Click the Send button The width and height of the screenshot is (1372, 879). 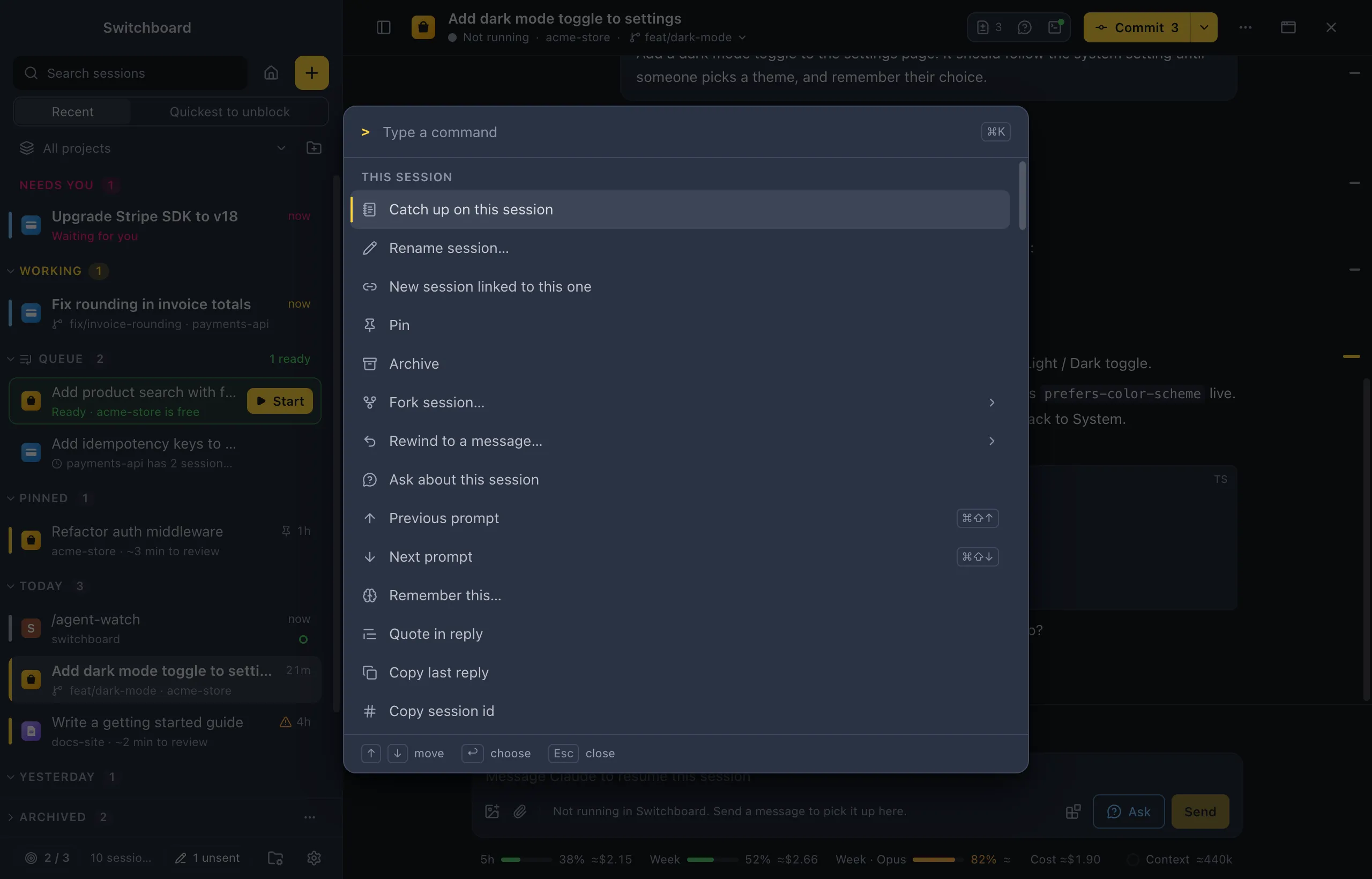click(x=1200, y=811)
